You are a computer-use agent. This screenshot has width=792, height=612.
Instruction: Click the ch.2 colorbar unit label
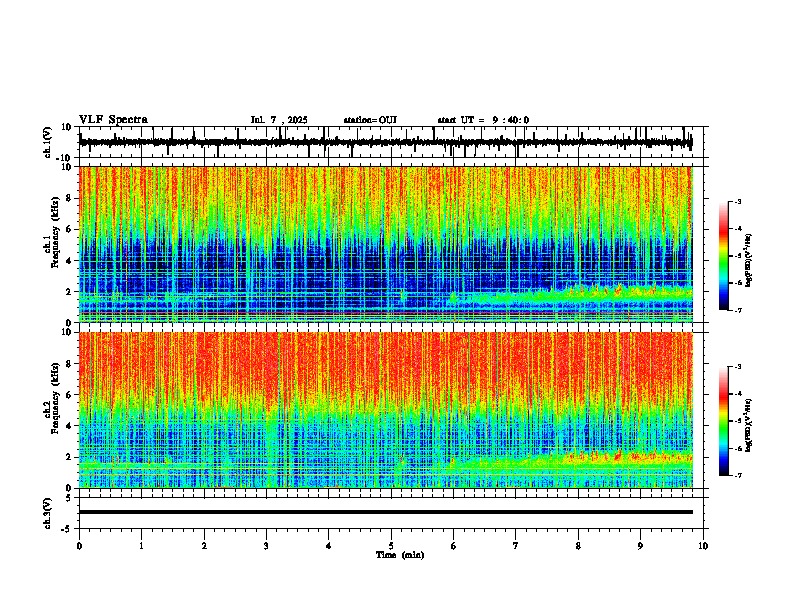tap(748, 425)
